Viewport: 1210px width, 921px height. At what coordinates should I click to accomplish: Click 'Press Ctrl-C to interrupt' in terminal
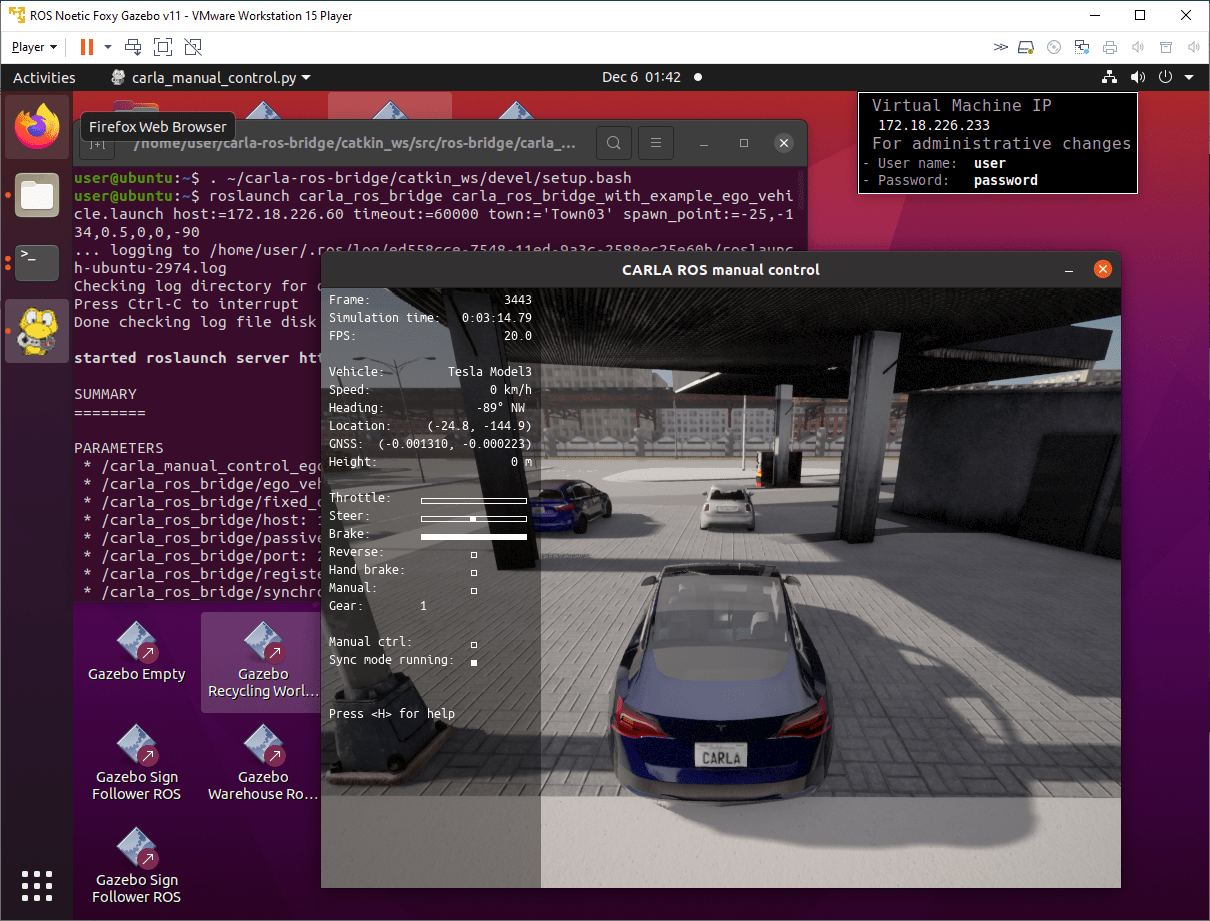click(186, 304)
